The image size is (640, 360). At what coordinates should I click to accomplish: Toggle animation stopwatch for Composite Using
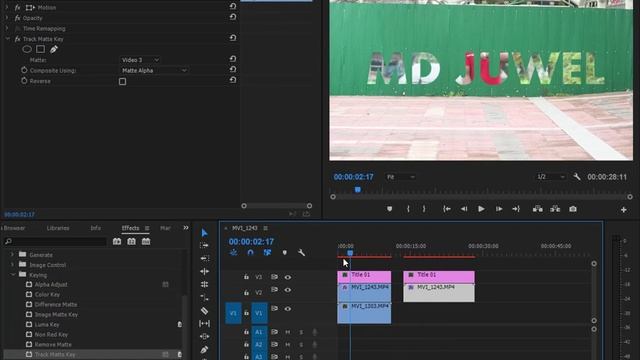(x=24, y=70)
